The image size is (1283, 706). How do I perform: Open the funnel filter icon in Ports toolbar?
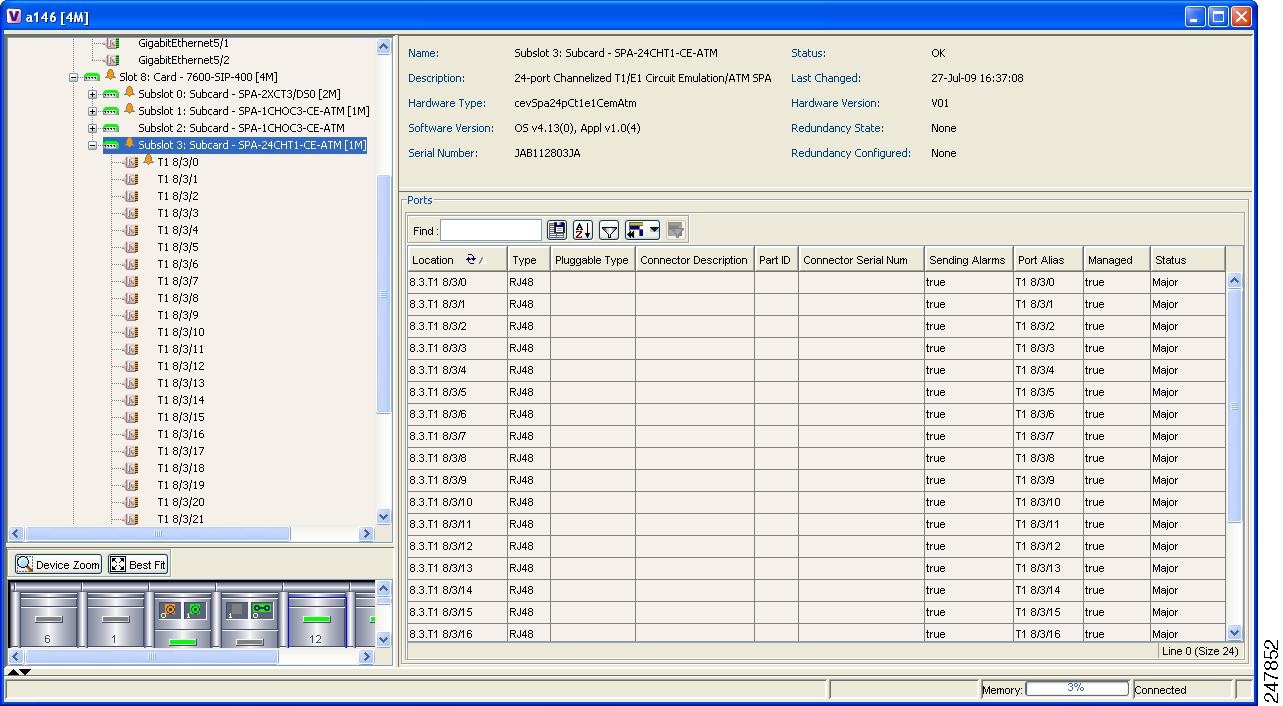tap(609, 231)
